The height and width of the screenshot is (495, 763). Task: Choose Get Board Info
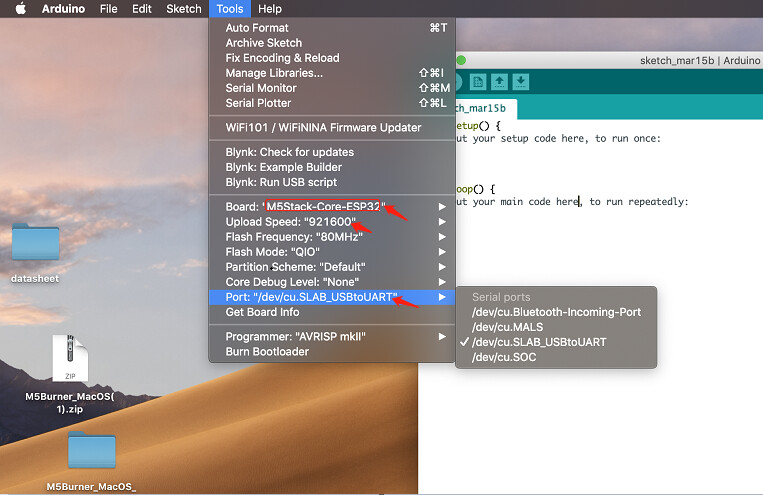(332, 312)
